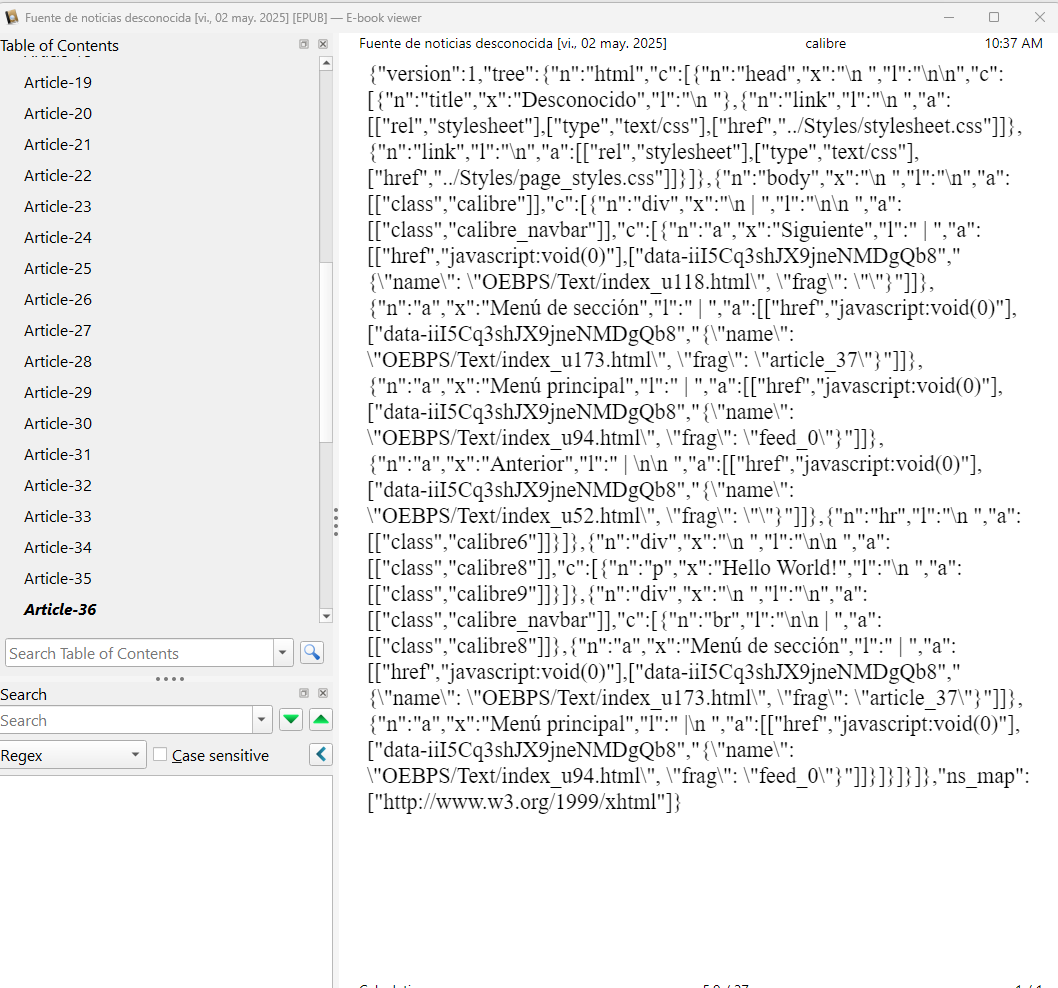Open Article-33 in table of contents
Screen dimensions: 1058x988
click(x=58, y=517)
